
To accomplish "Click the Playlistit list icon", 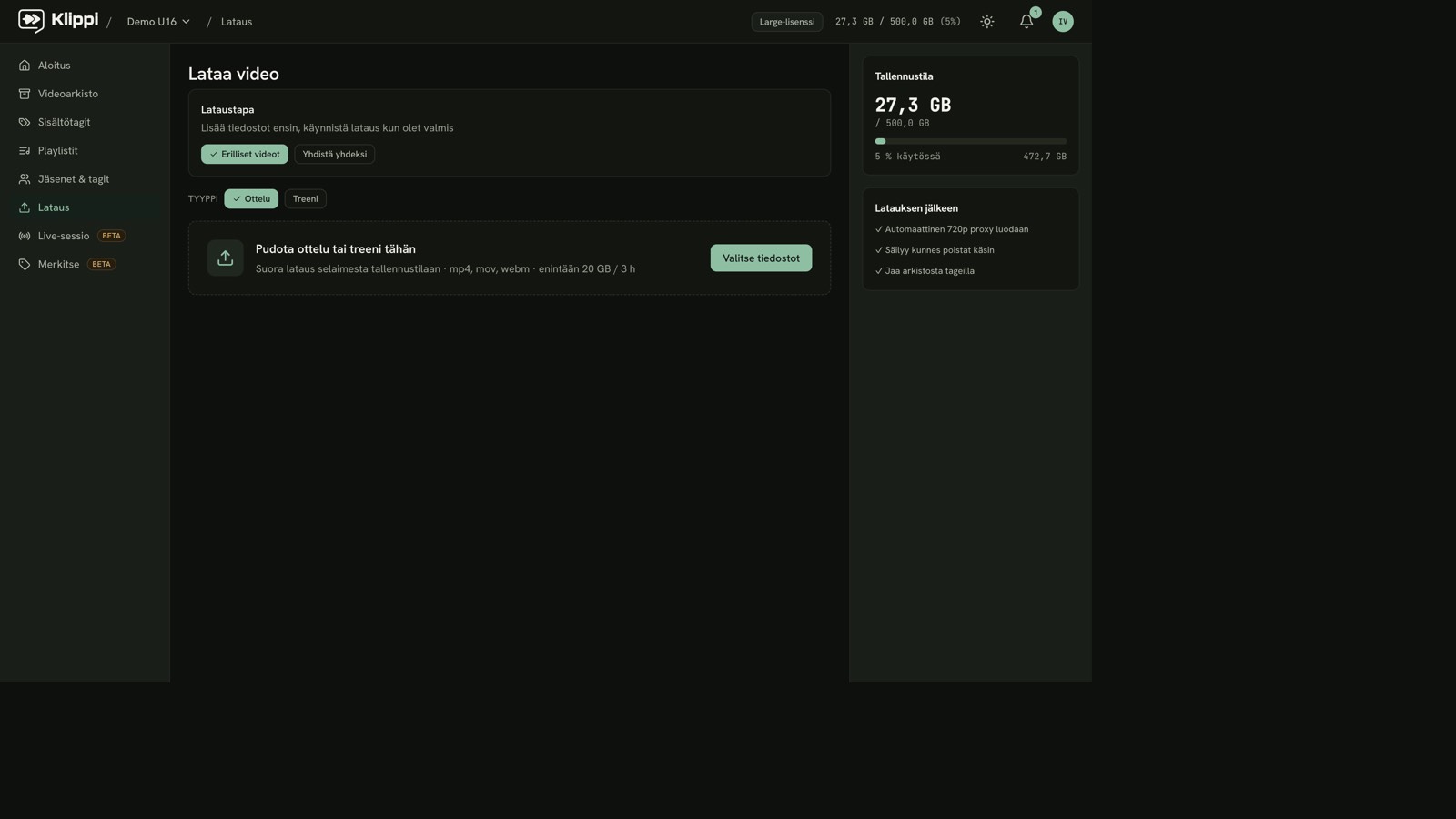I will (x=25, y=151).
